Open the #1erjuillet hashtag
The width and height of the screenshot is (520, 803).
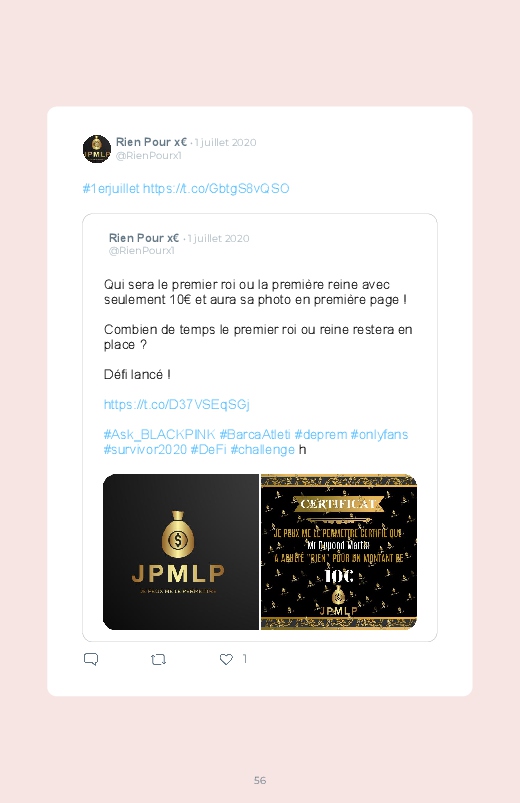(111, 188)
